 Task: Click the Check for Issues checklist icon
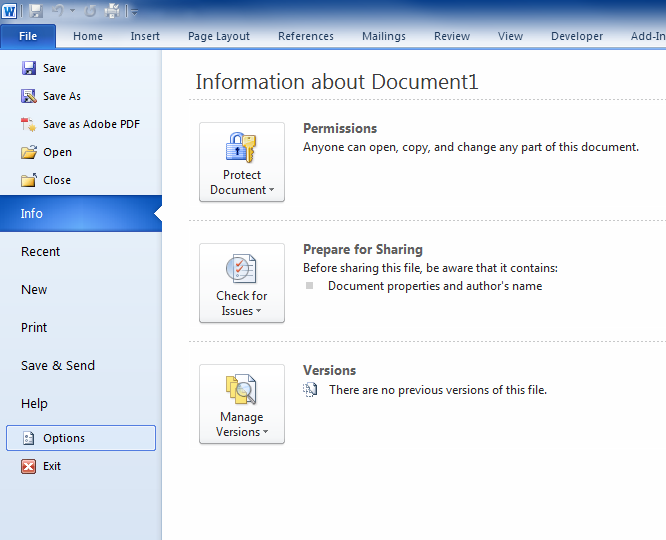tap(241, 269)
